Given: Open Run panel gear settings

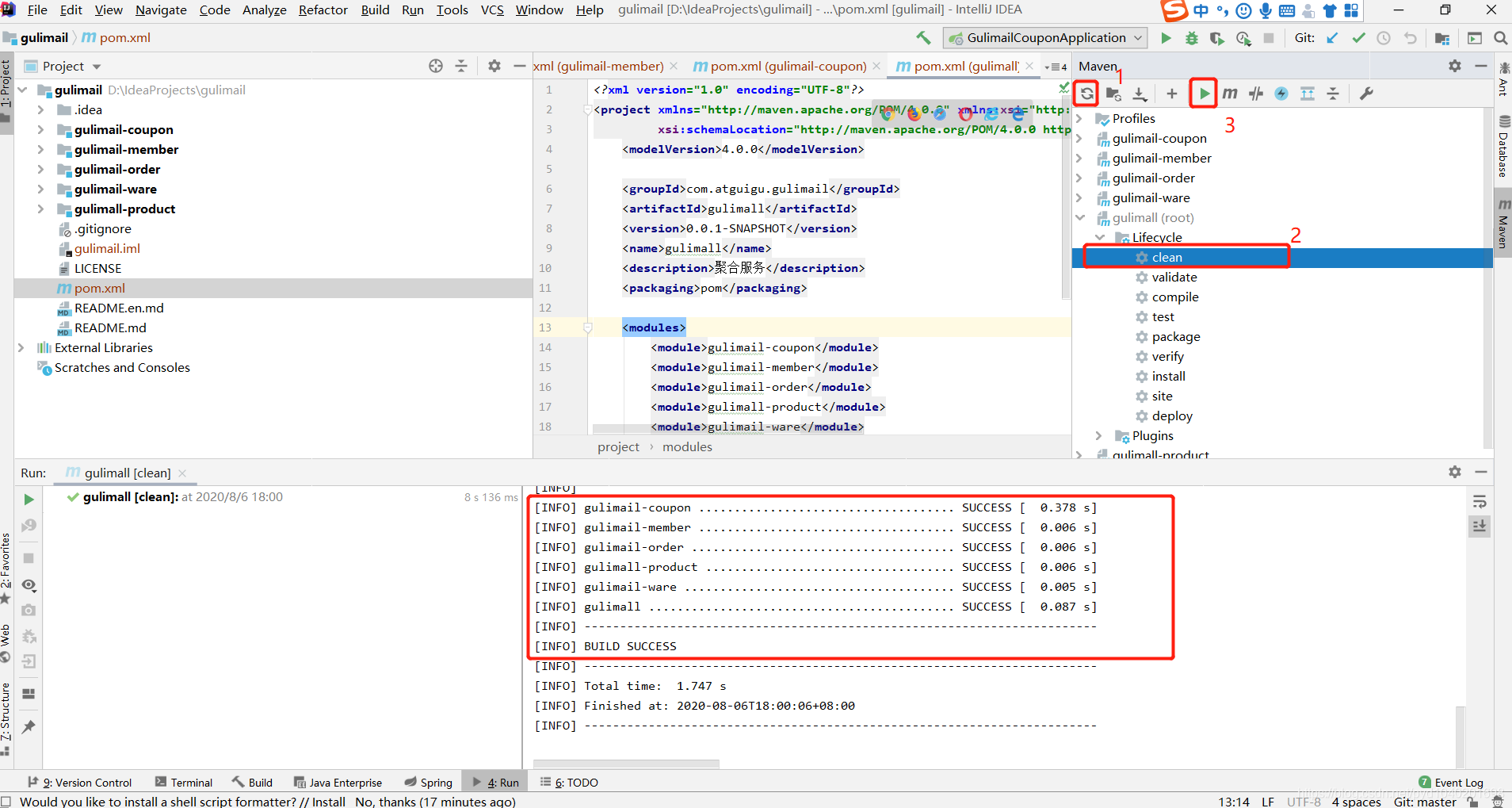Looking at the screenshot, I should click(1455, 472).
